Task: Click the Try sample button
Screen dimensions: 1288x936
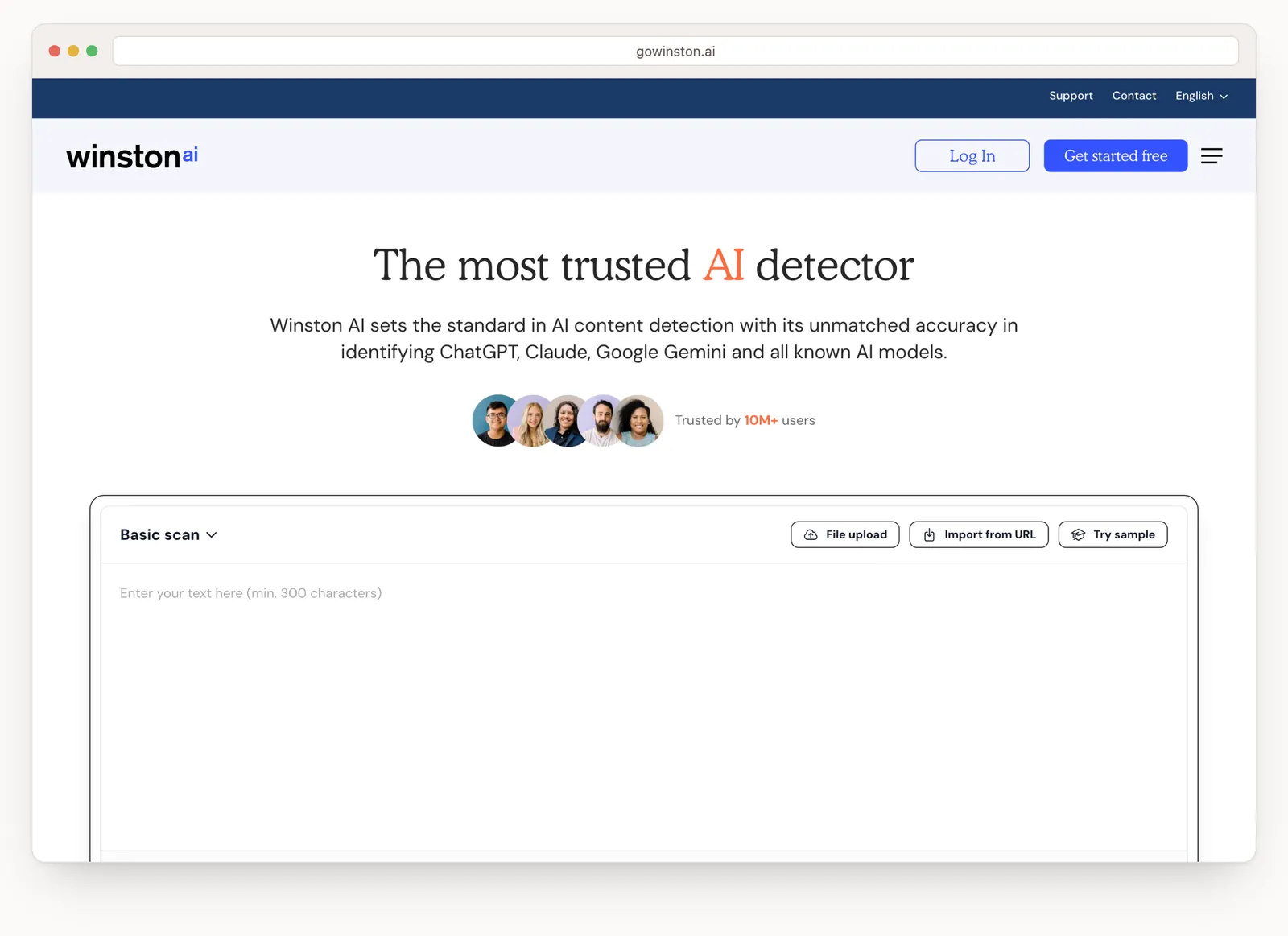Action: [1113, 534]
